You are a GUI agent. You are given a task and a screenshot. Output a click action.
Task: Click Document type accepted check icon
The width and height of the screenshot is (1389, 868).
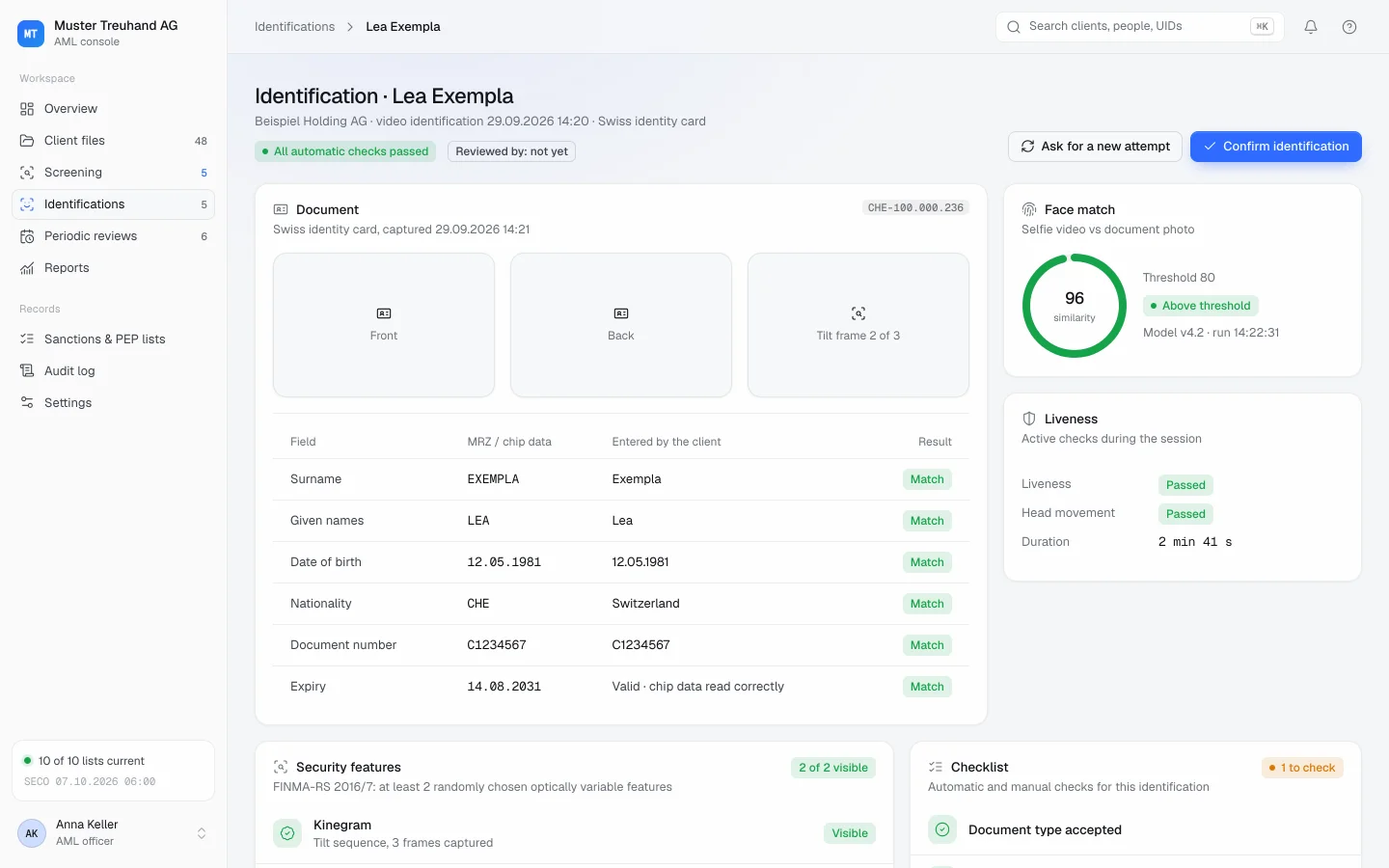(942, 829)
